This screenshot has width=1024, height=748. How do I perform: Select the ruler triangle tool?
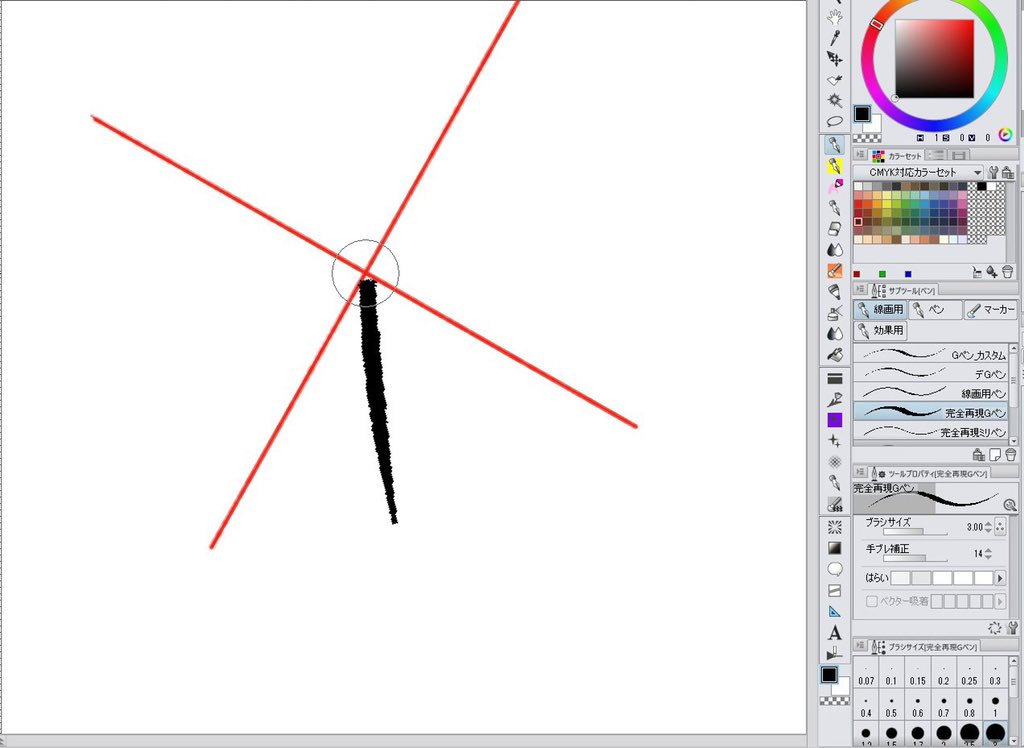[x=835, y=611]
